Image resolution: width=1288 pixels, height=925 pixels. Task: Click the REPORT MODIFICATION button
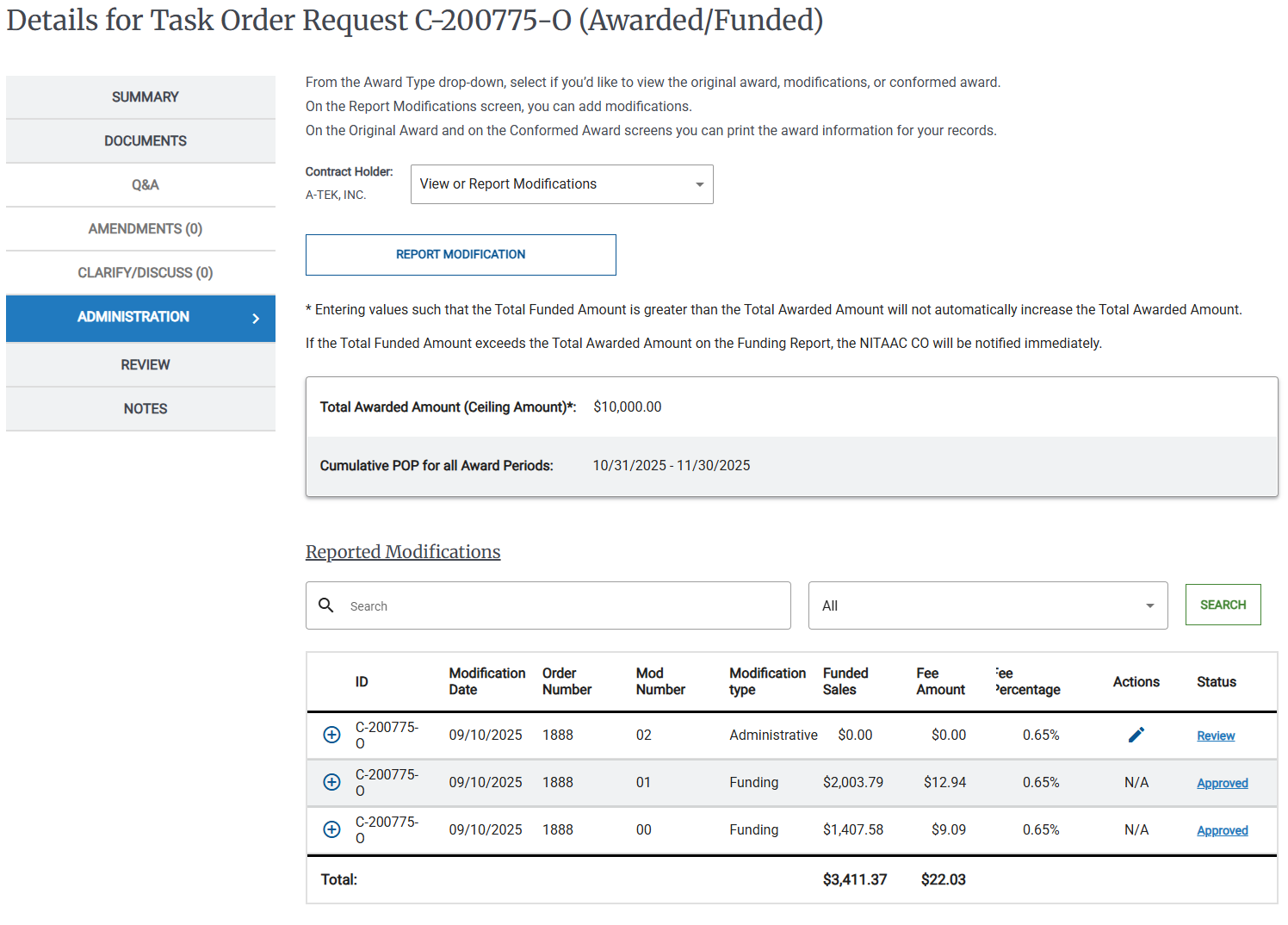(461, 254)
